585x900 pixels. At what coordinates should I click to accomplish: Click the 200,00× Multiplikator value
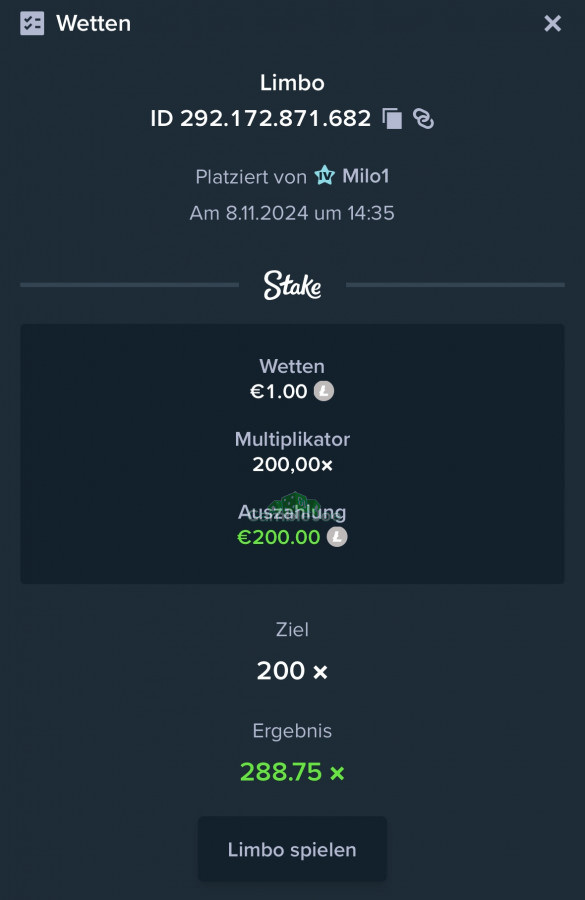click(292, 464)
